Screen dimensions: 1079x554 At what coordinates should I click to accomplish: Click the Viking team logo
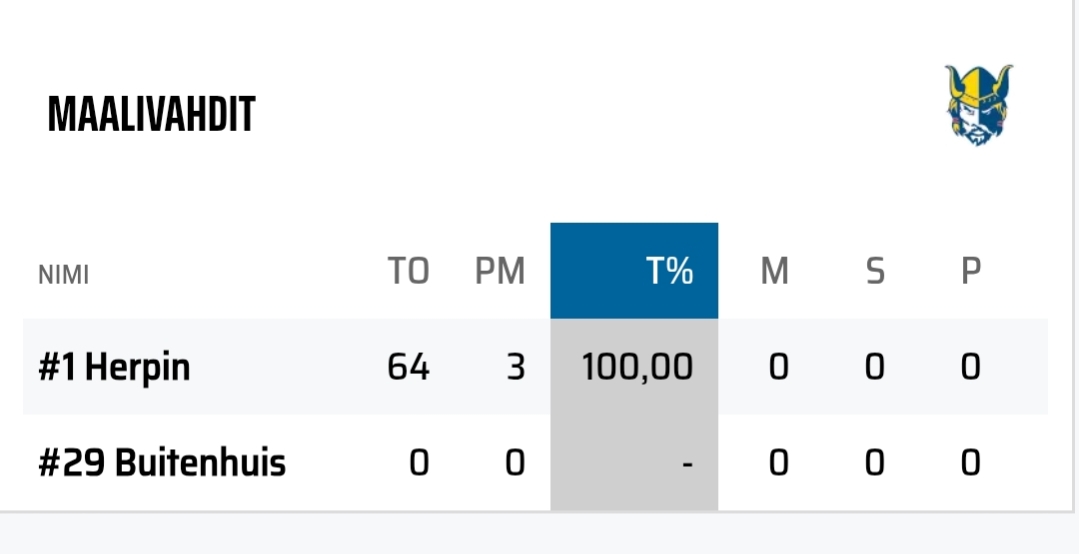tap(978, 107)
